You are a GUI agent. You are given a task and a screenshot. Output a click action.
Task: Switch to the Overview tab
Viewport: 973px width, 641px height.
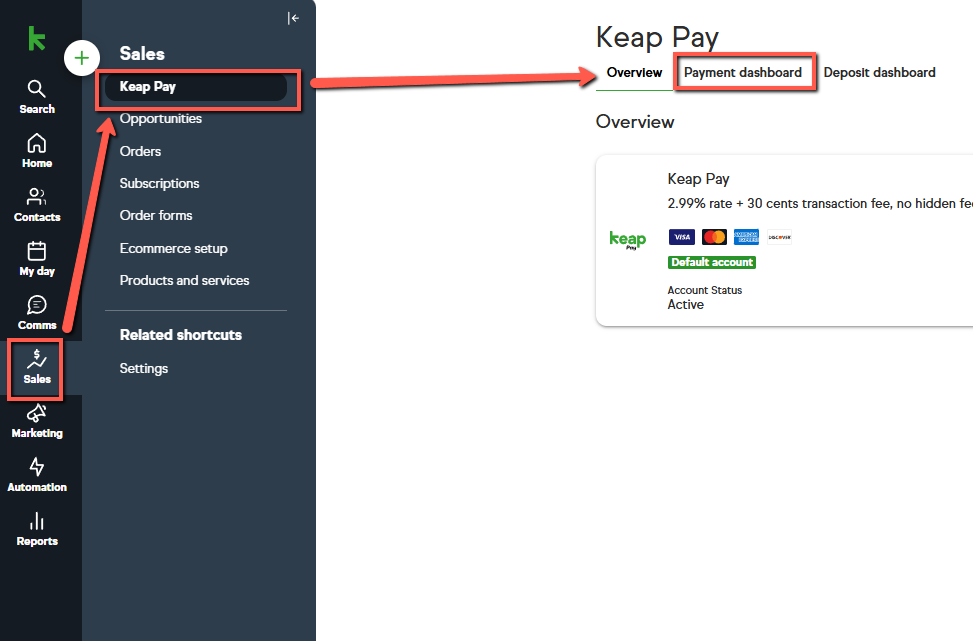point(634,73)
